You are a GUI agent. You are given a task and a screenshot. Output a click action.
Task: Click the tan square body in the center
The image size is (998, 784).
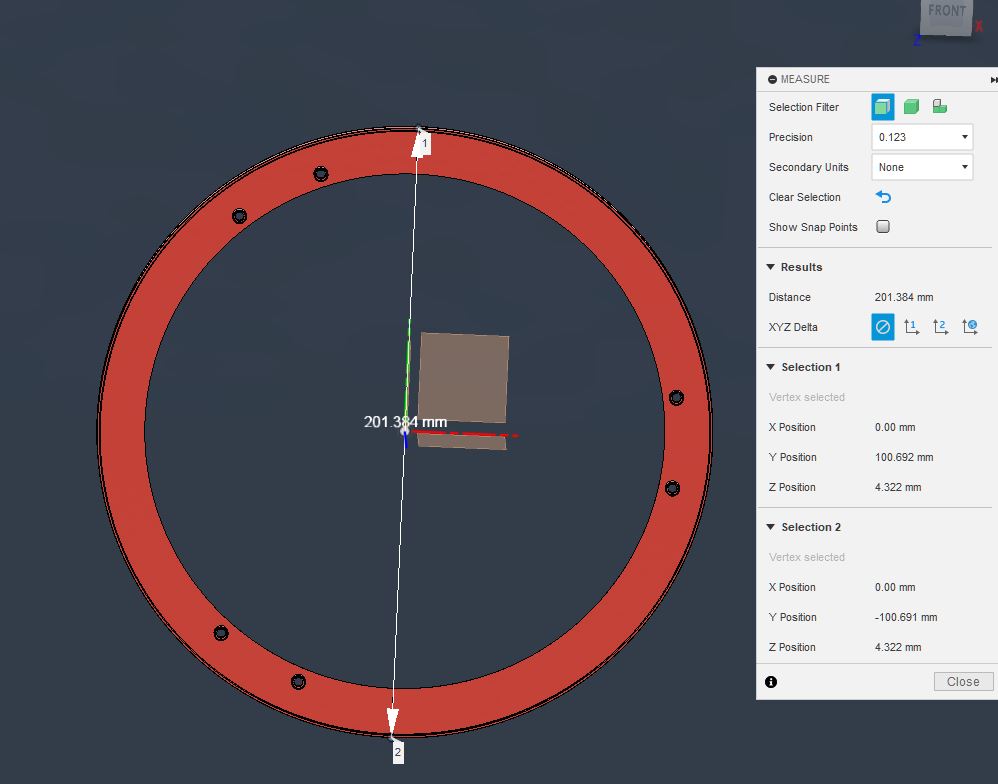463,377
